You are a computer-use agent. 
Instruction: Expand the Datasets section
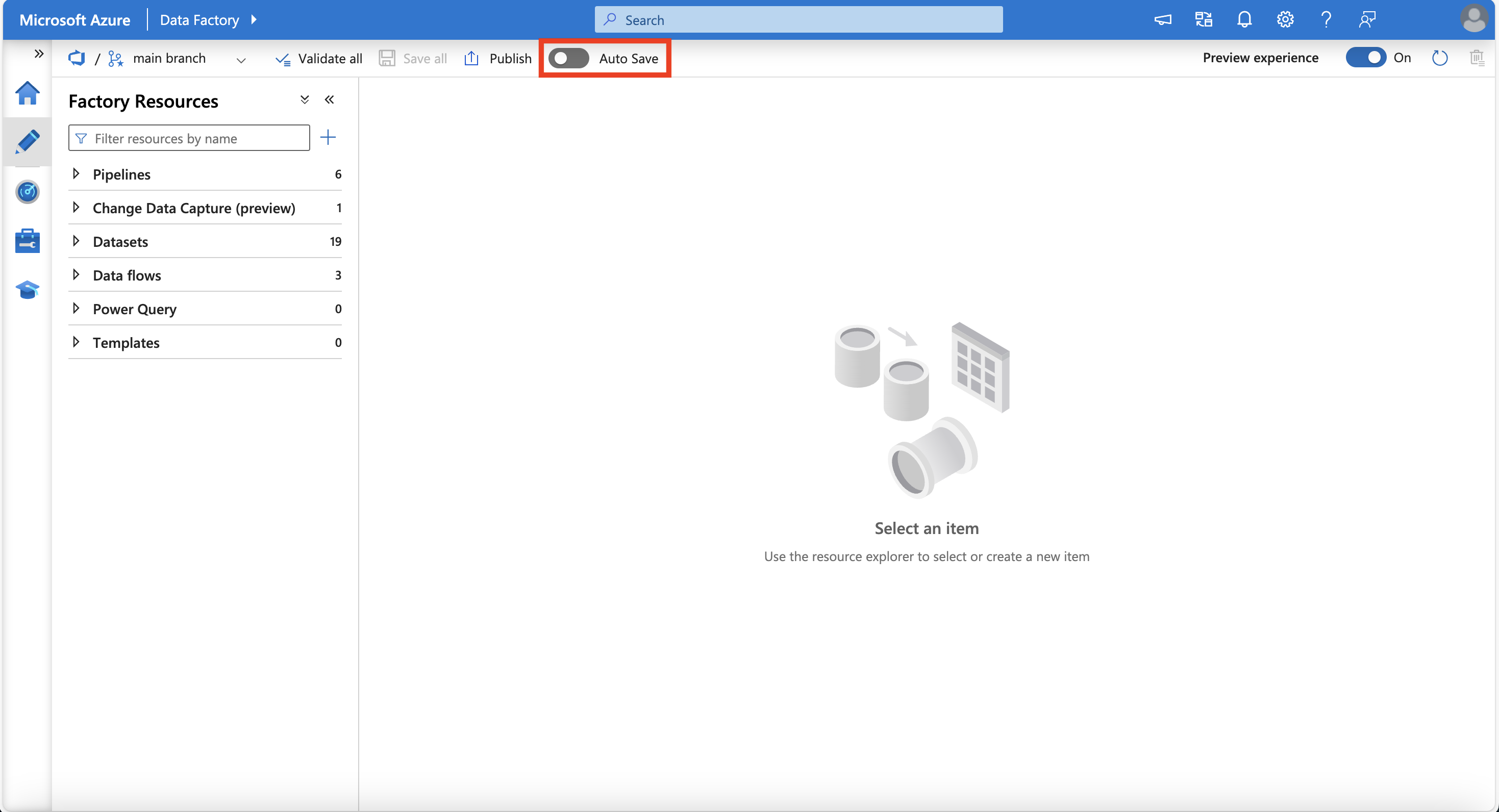(79, 240)
